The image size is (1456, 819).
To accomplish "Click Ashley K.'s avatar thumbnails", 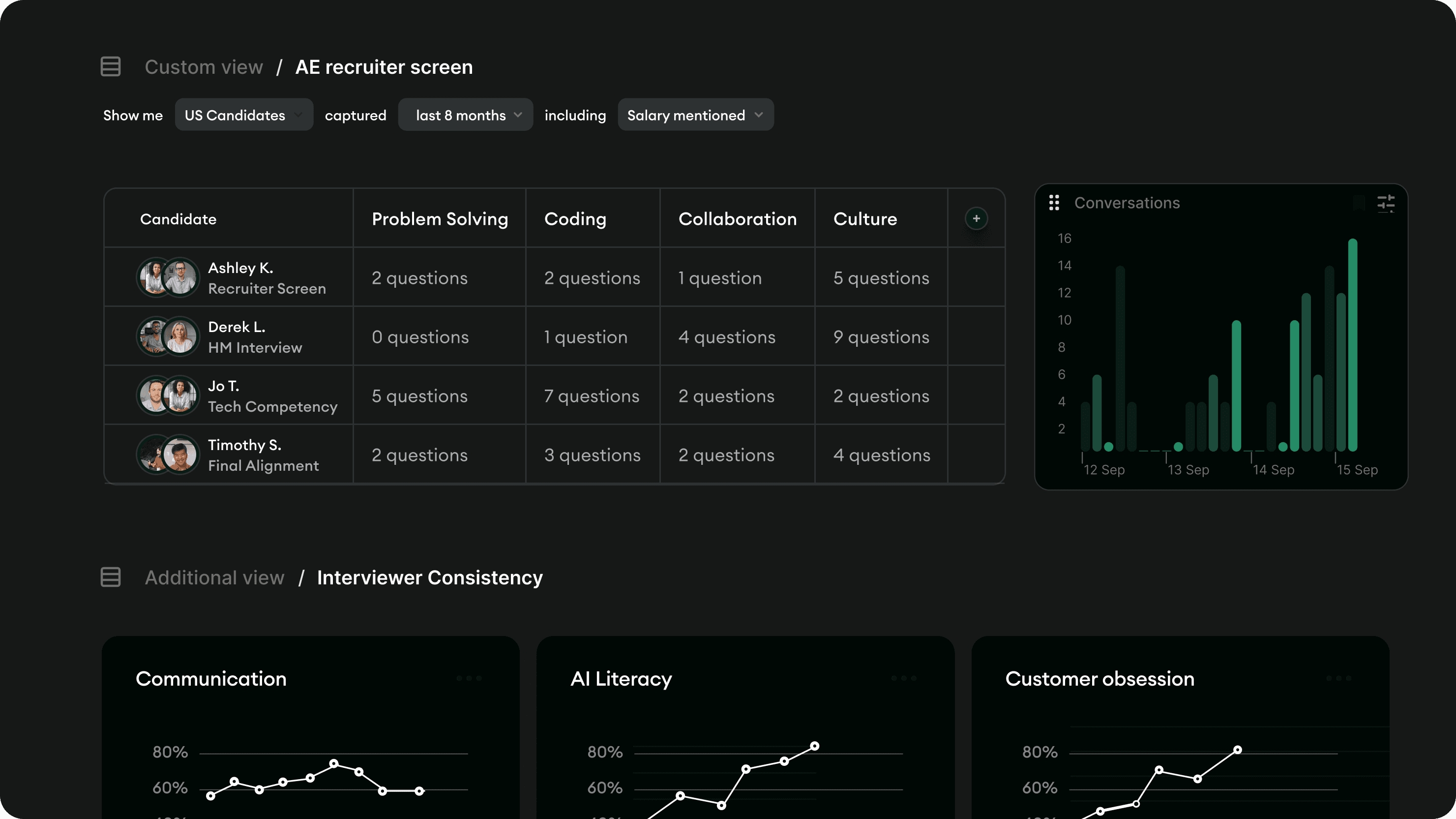I will click(x=168, y=277).
